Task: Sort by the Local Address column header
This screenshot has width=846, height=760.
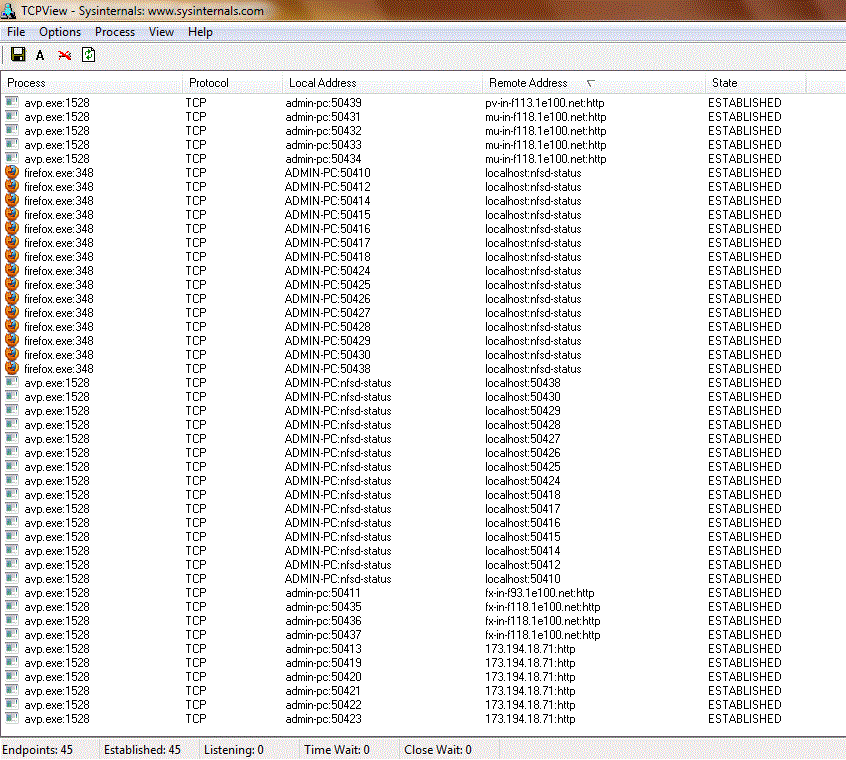Action: click(382, 83)
